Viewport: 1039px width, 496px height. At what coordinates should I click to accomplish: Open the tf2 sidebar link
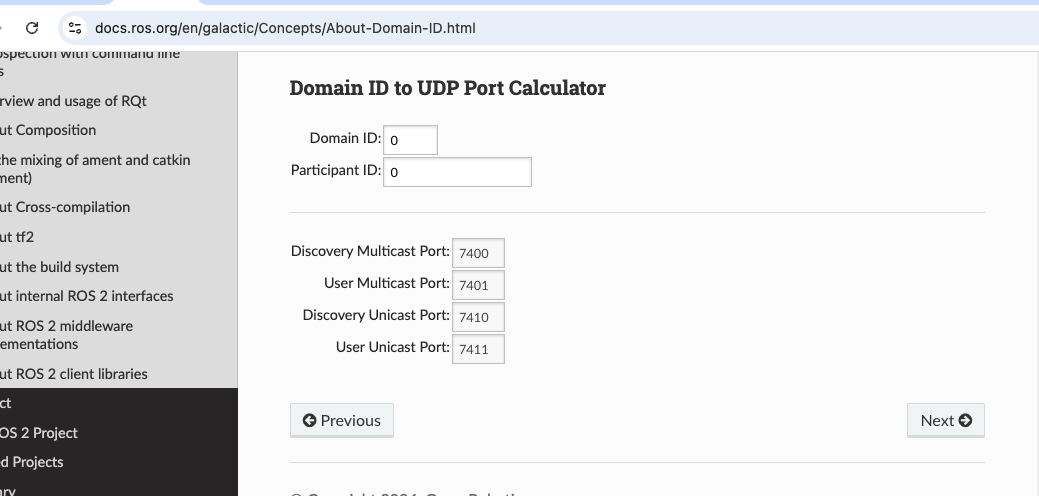coord(18,237)
